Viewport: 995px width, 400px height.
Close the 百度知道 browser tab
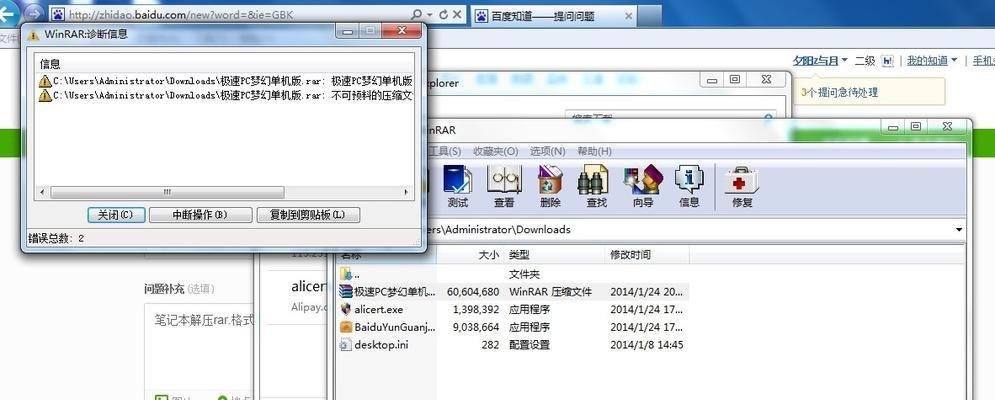[628, 16]
